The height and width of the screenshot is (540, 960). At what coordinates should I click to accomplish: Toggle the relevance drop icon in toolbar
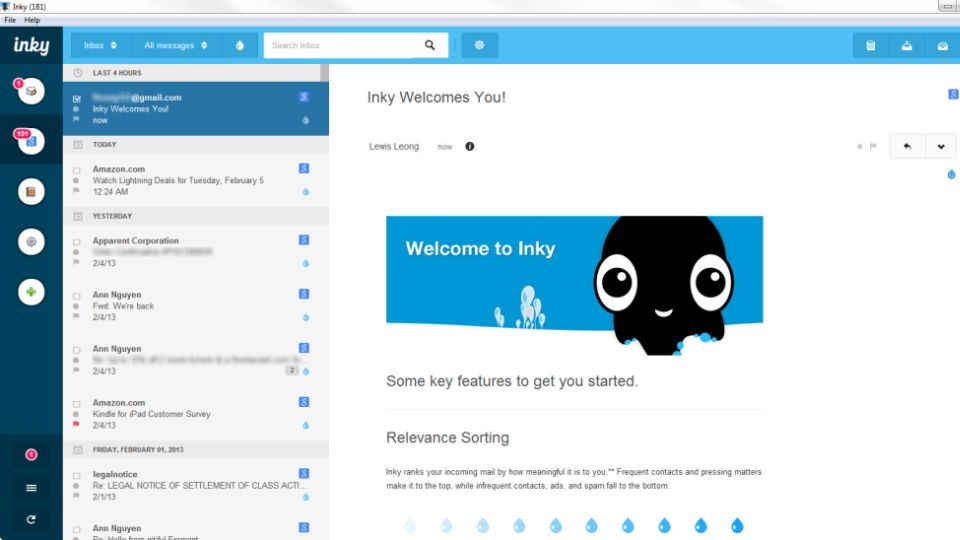click(239, 45)
